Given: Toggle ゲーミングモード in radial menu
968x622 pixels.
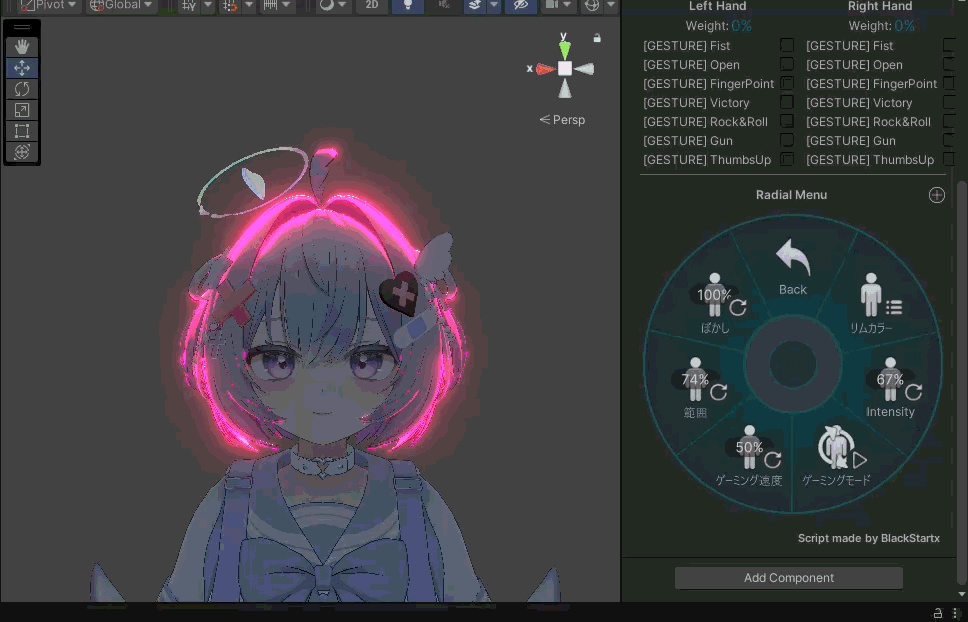Looking at the screenshot, I should click(837, 456).
